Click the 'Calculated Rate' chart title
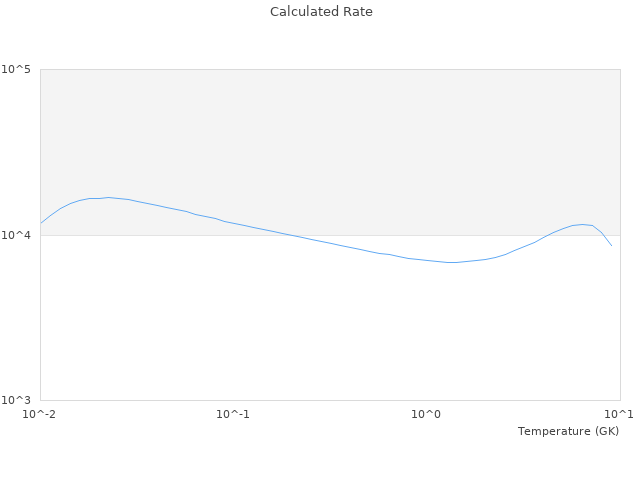The image size is (640, 480). (x=320, y=12)
